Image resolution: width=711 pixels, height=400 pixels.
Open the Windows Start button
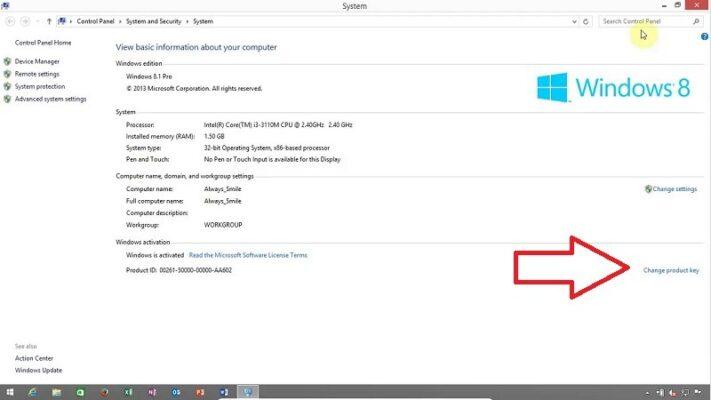(10, 392)
